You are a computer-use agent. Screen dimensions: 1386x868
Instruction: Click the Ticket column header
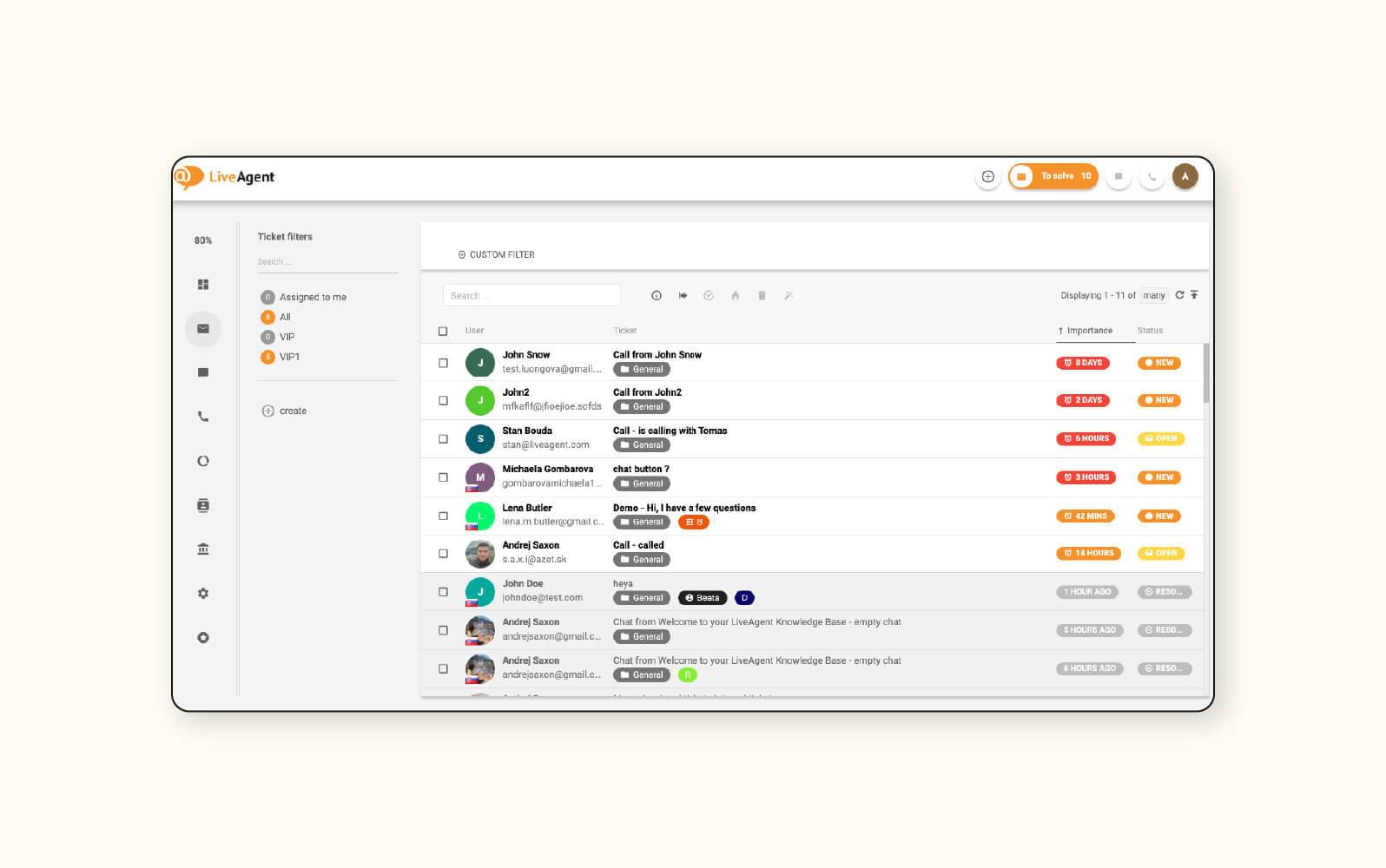624,331
